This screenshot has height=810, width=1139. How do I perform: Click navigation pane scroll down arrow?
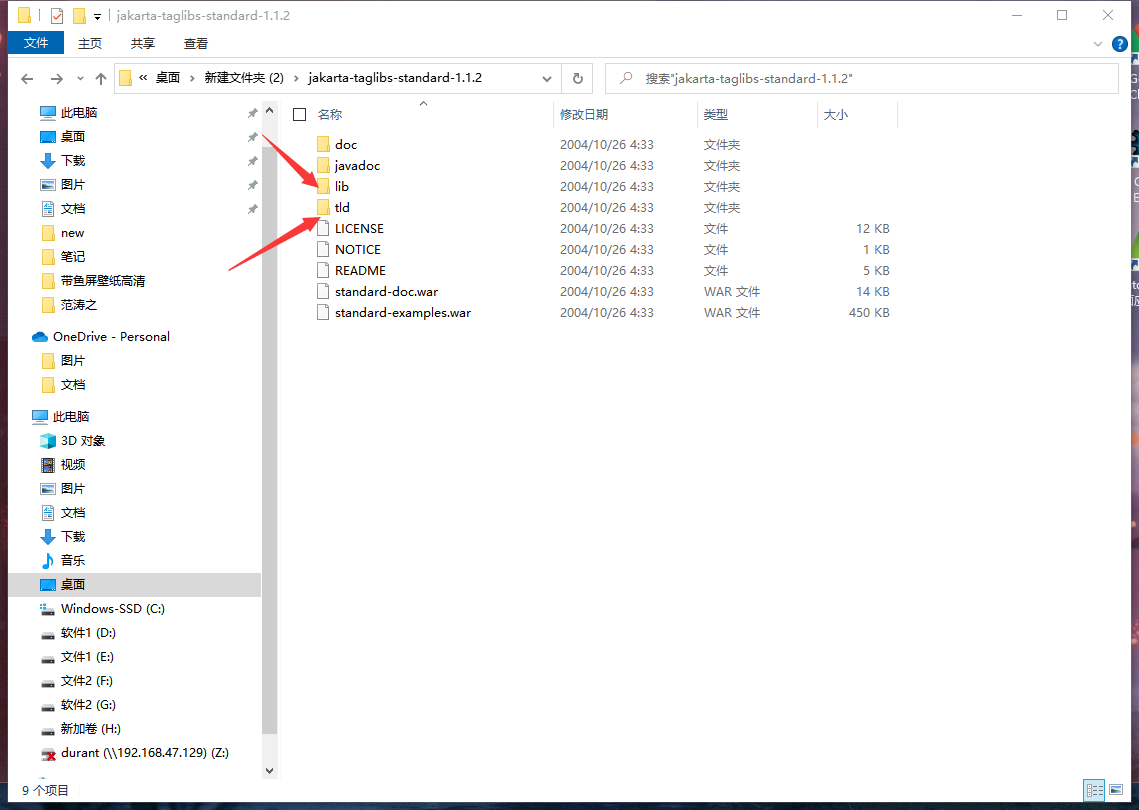269,771
